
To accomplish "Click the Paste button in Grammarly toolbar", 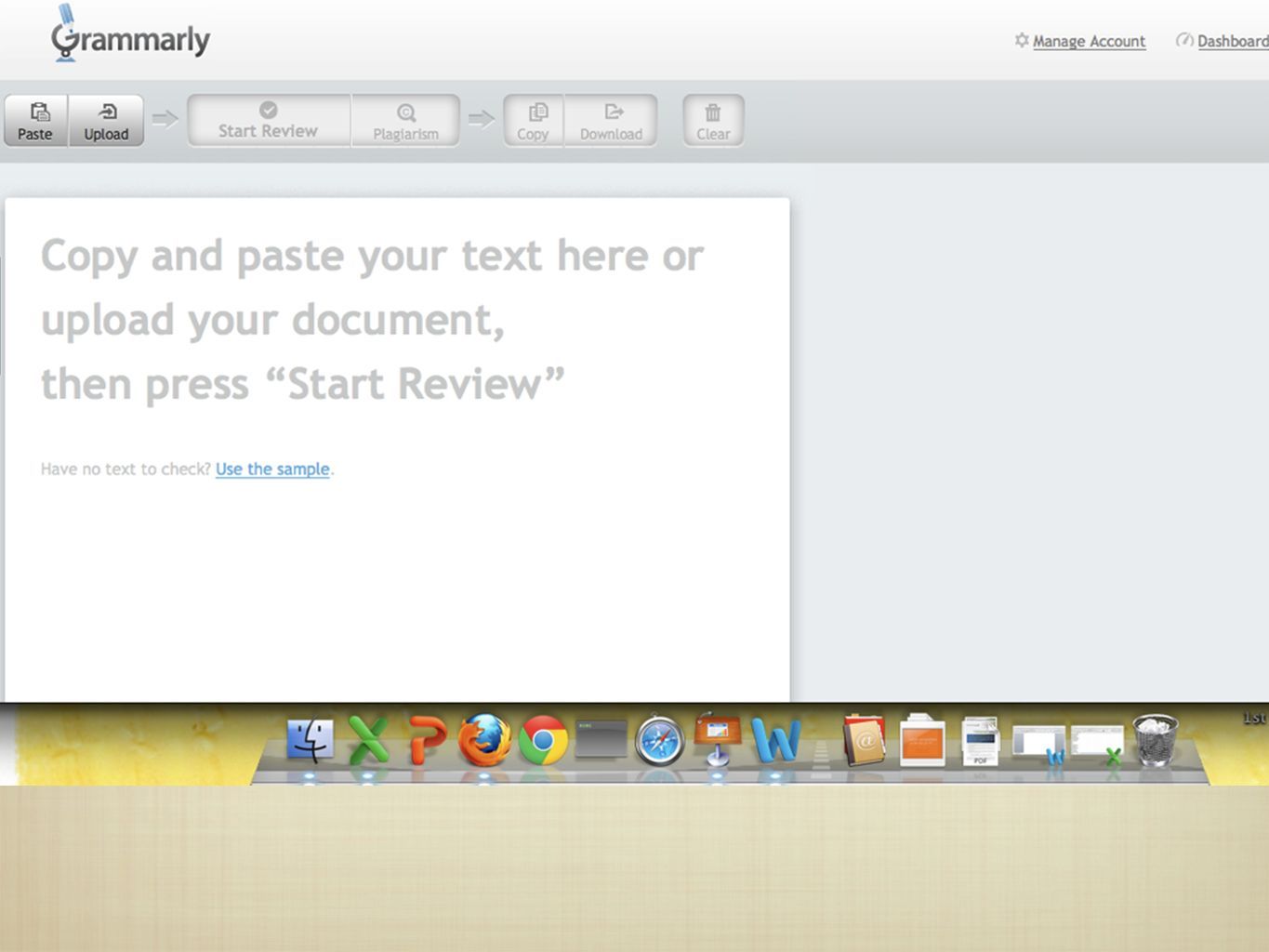I will (x=35, y=121).
